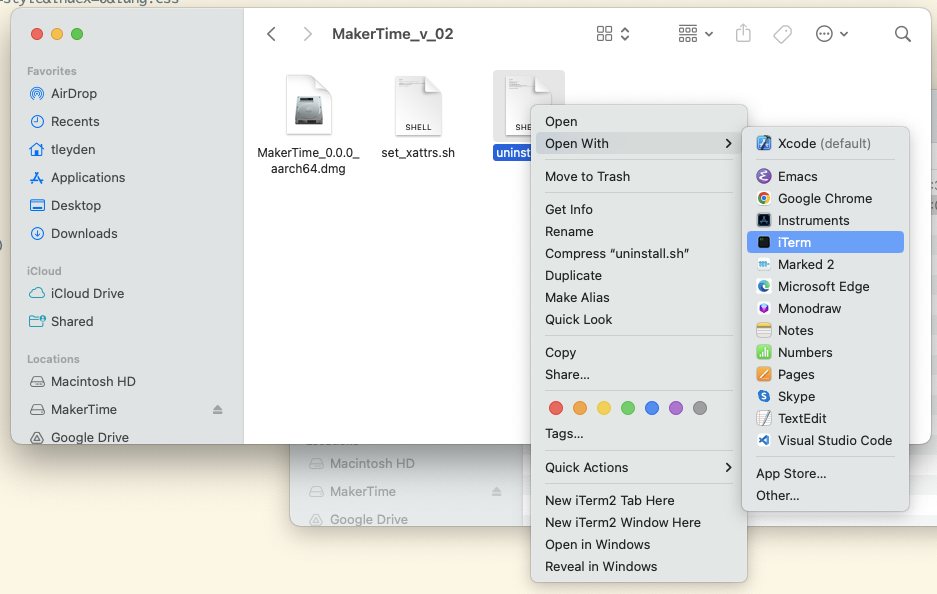
Task: Apply the gray tag color
Action: tap(700, 408)
